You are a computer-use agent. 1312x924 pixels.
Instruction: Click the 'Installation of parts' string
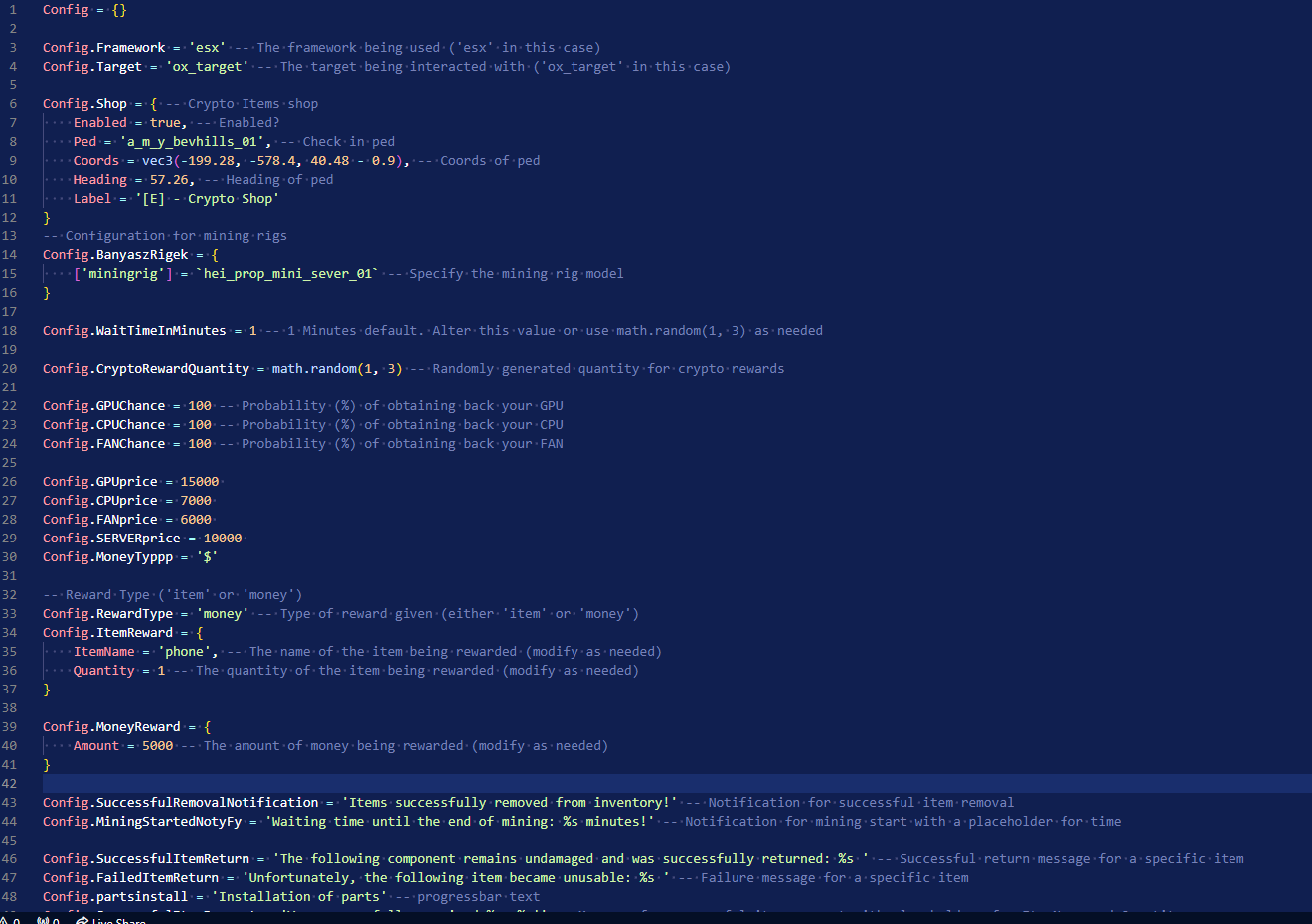(x=299, y=897)
